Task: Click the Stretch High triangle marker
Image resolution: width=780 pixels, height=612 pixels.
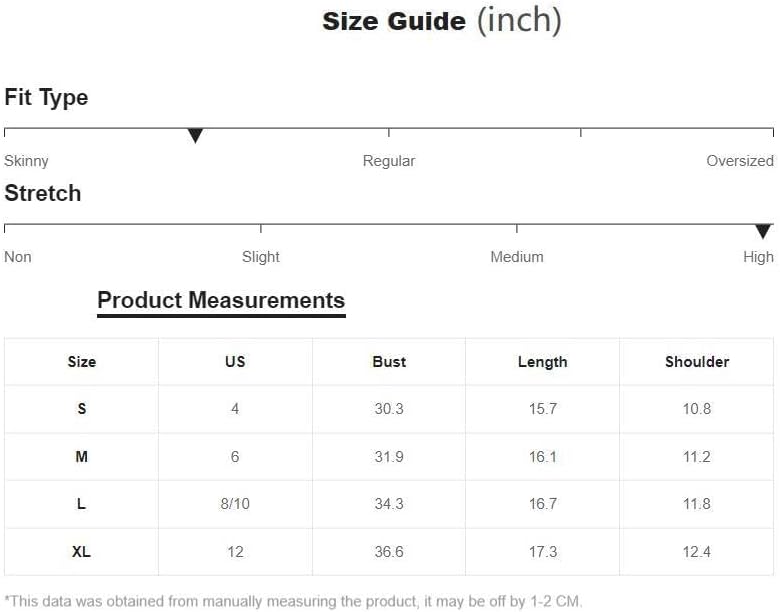Action: [763, 231]
